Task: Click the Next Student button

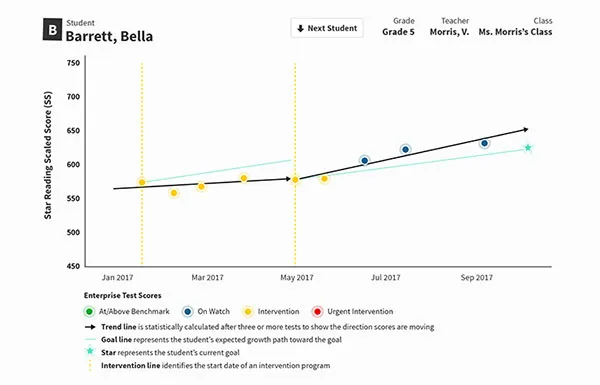Action: tap(327, 28)
